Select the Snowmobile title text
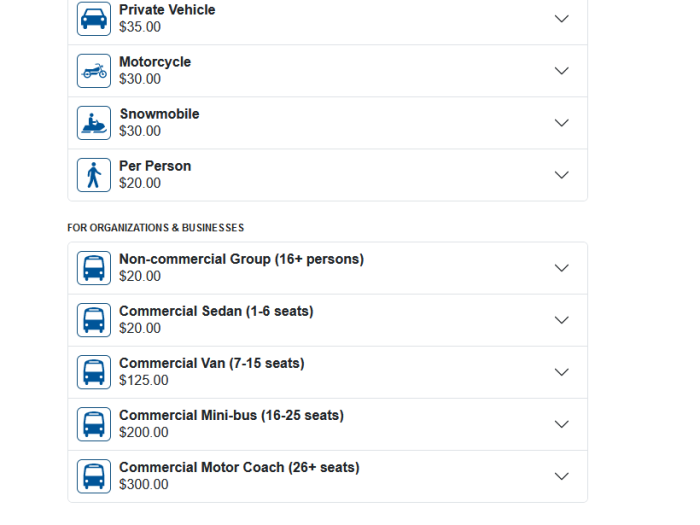 [x=159, y=114]
